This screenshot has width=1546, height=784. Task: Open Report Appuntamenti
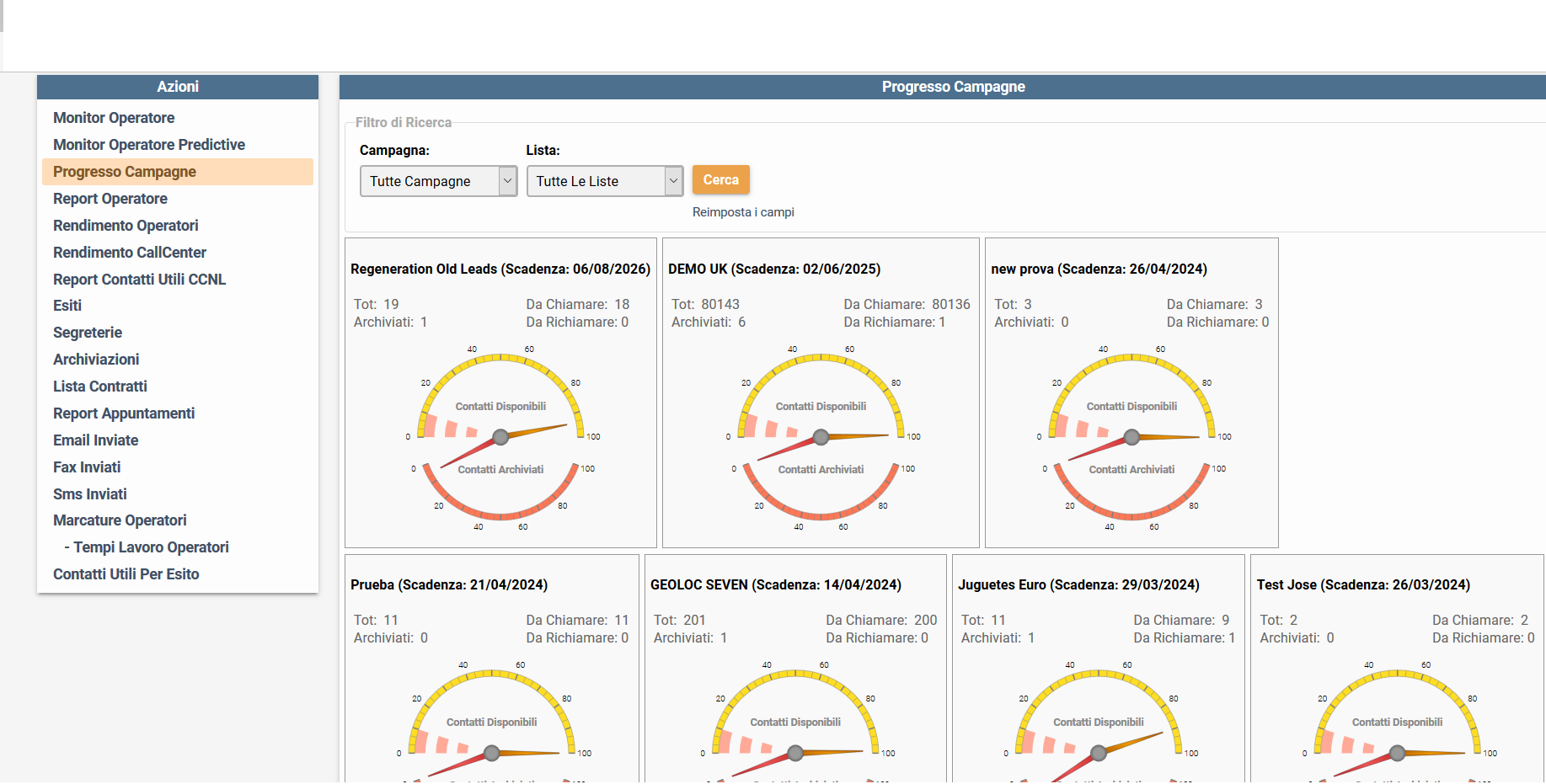click(124, 413)
